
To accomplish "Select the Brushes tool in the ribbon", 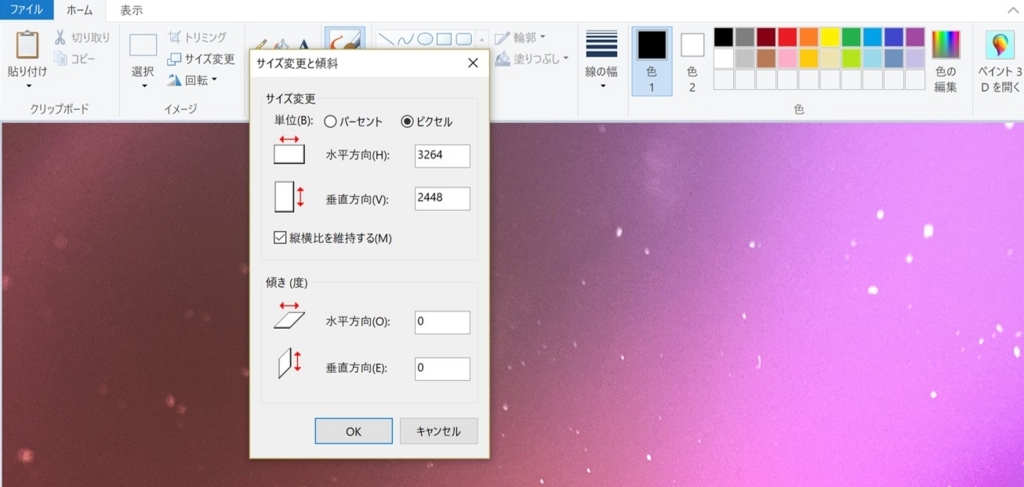I will [x=344, y=40].
